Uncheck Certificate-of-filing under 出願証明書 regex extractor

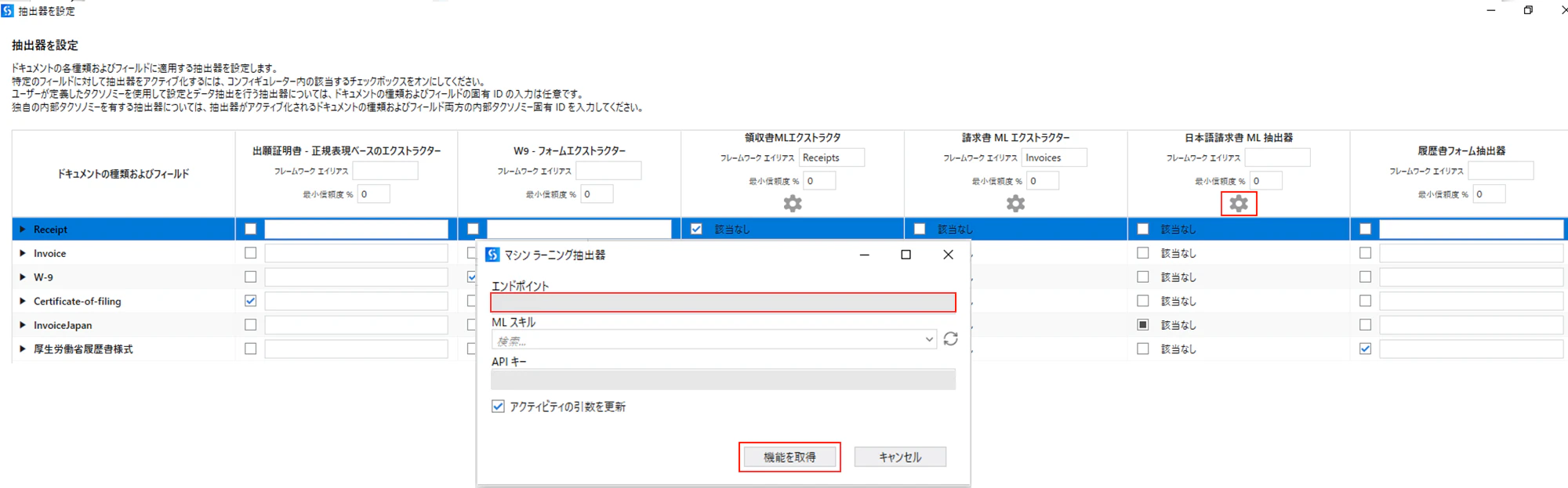tap(250, 301)
